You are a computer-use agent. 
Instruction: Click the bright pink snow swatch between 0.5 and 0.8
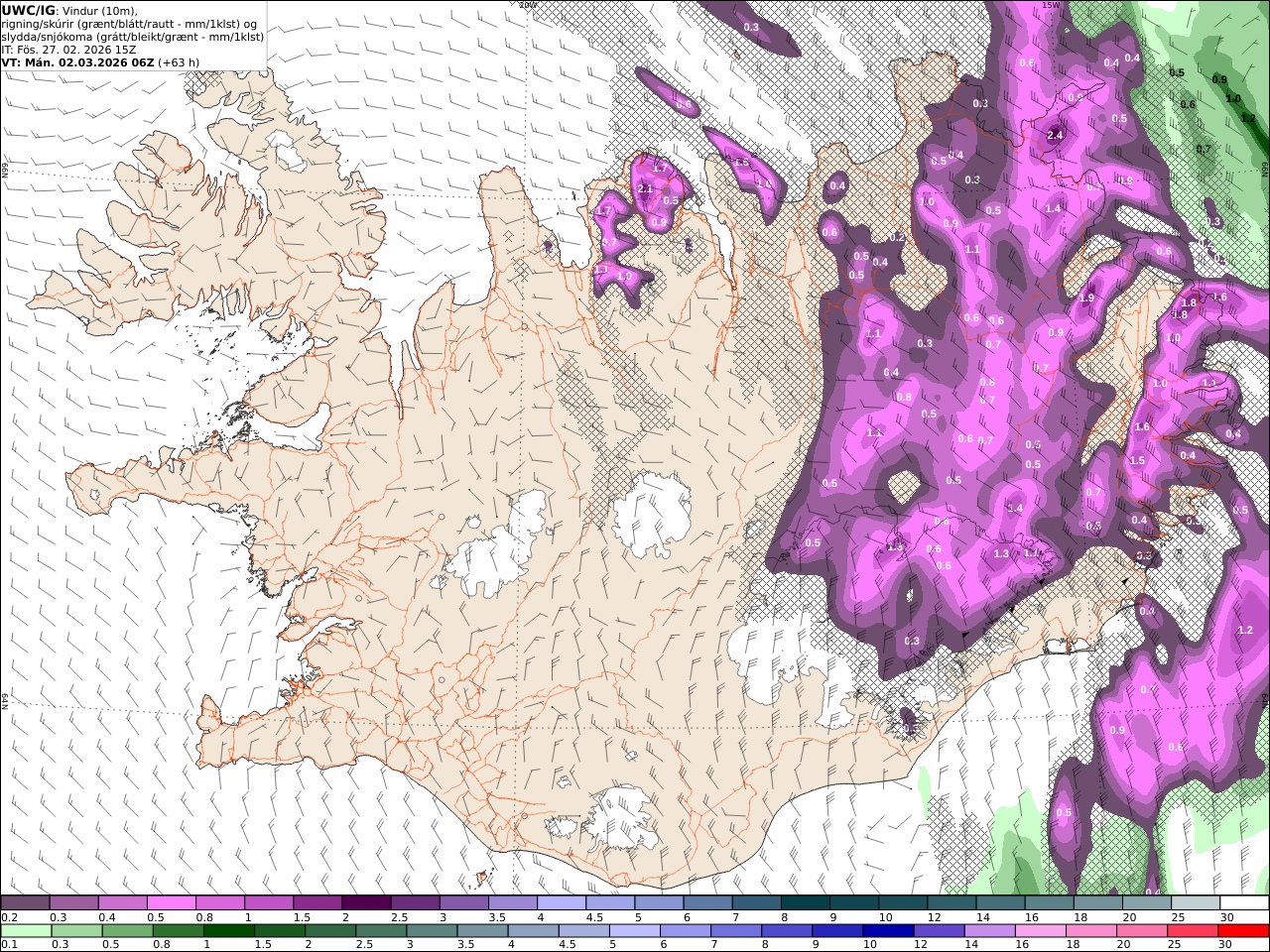point(171,902)
